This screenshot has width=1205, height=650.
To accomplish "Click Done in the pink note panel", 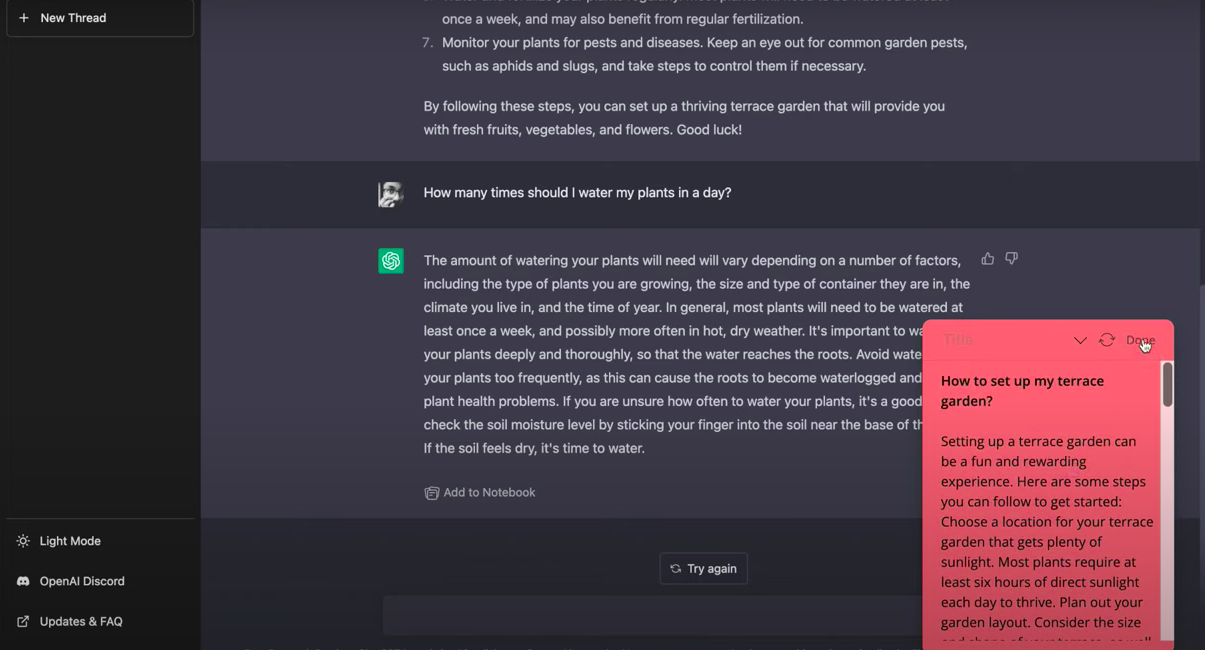I will tap(1140, 340).
